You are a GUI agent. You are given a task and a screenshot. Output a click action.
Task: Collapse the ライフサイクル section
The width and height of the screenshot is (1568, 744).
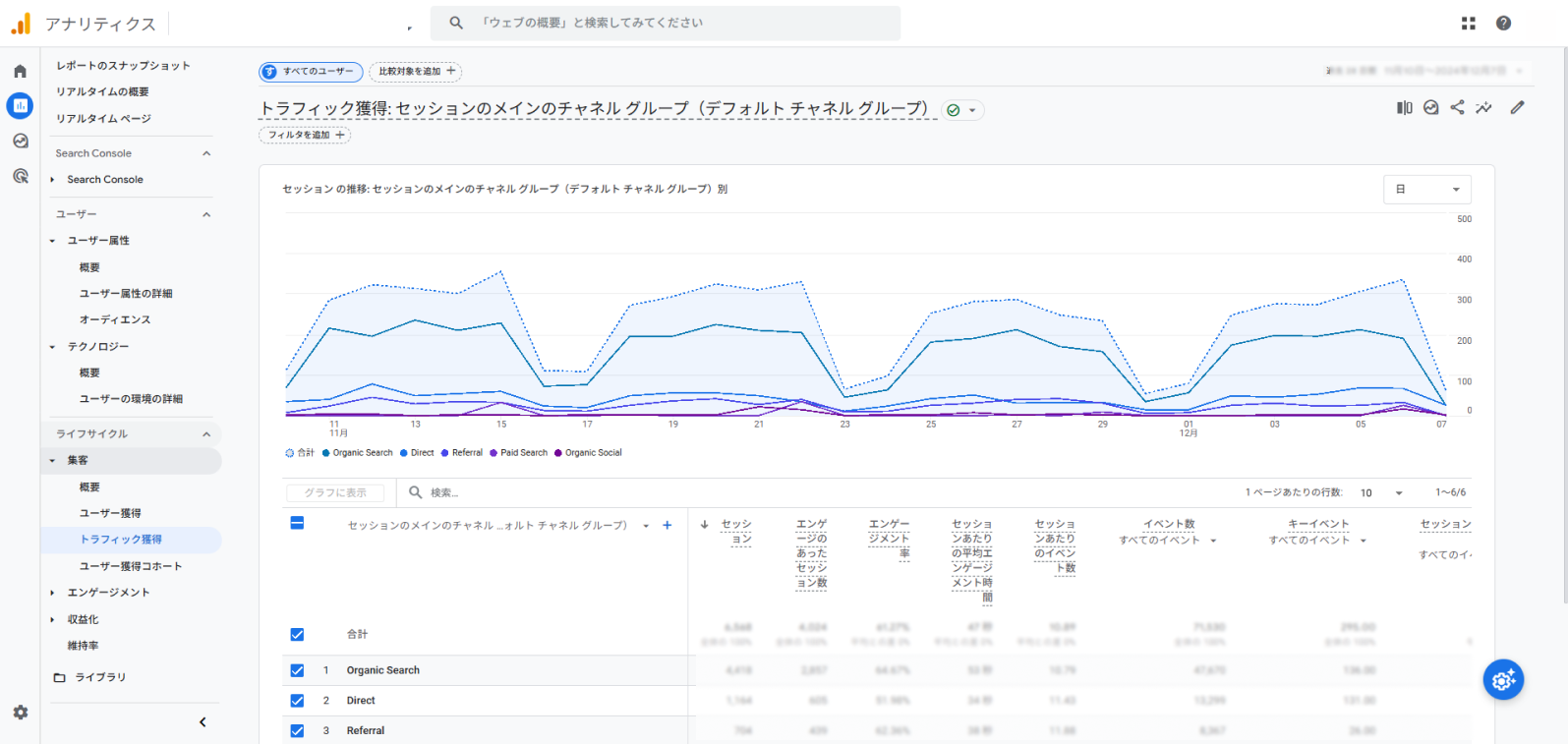coord(206,434)
